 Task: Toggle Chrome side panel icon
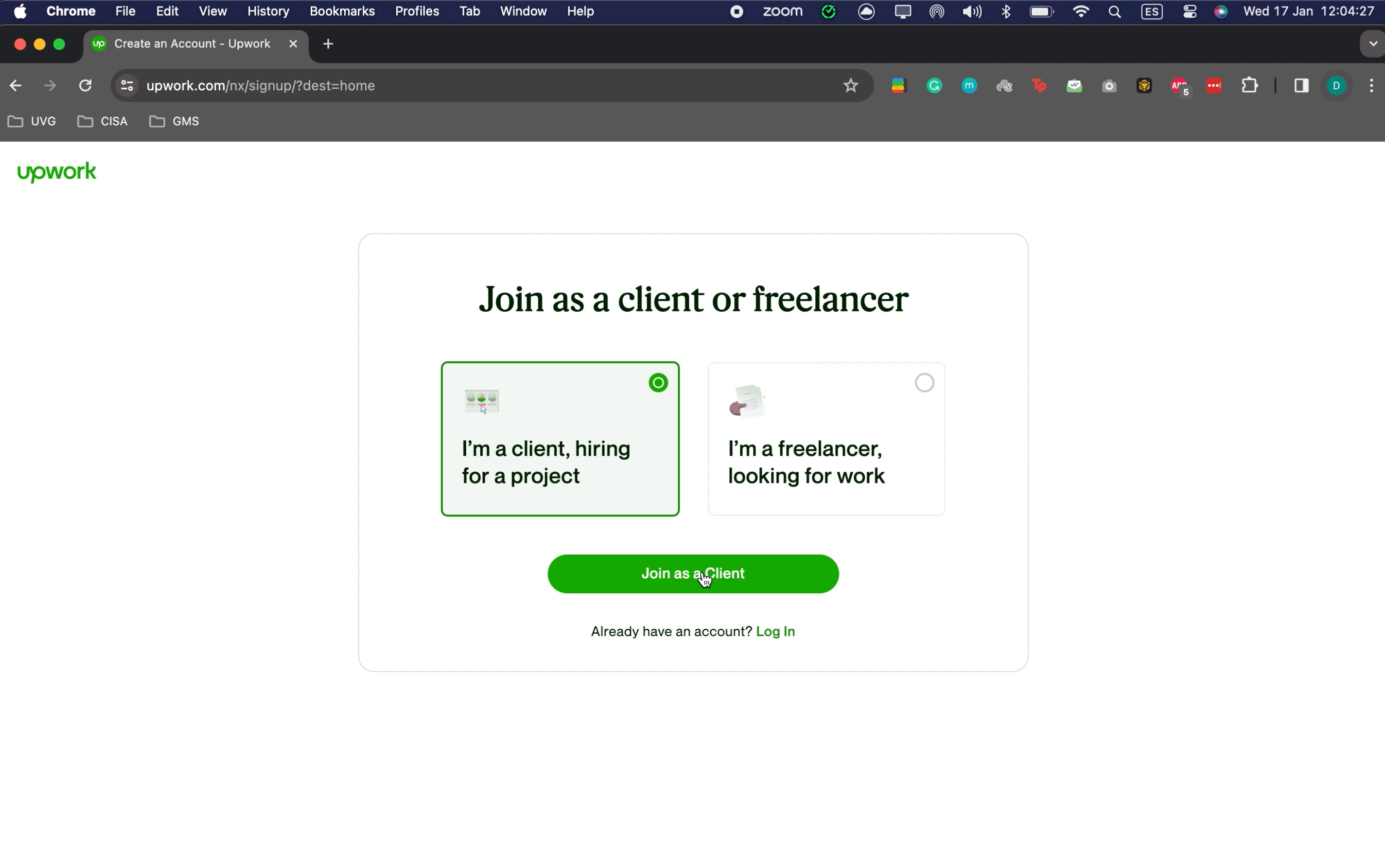point(1301,85)
